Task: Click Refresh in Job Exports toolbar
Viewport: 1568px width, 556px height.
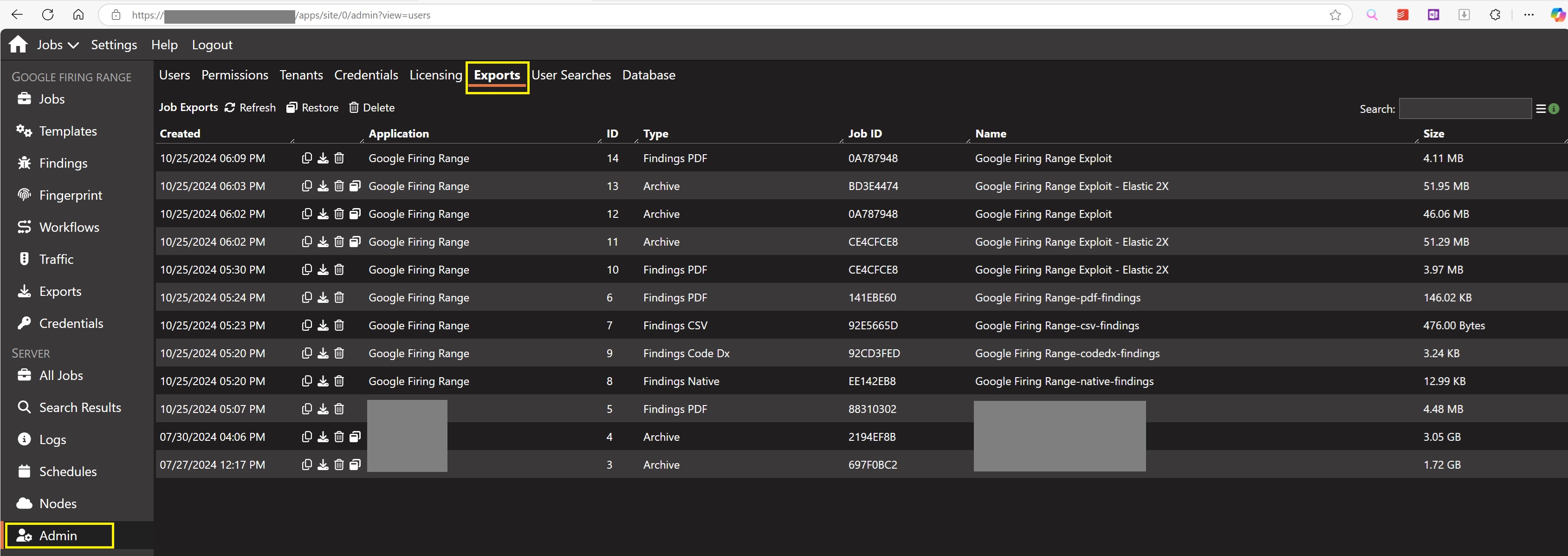Action: tap(250, 108)
